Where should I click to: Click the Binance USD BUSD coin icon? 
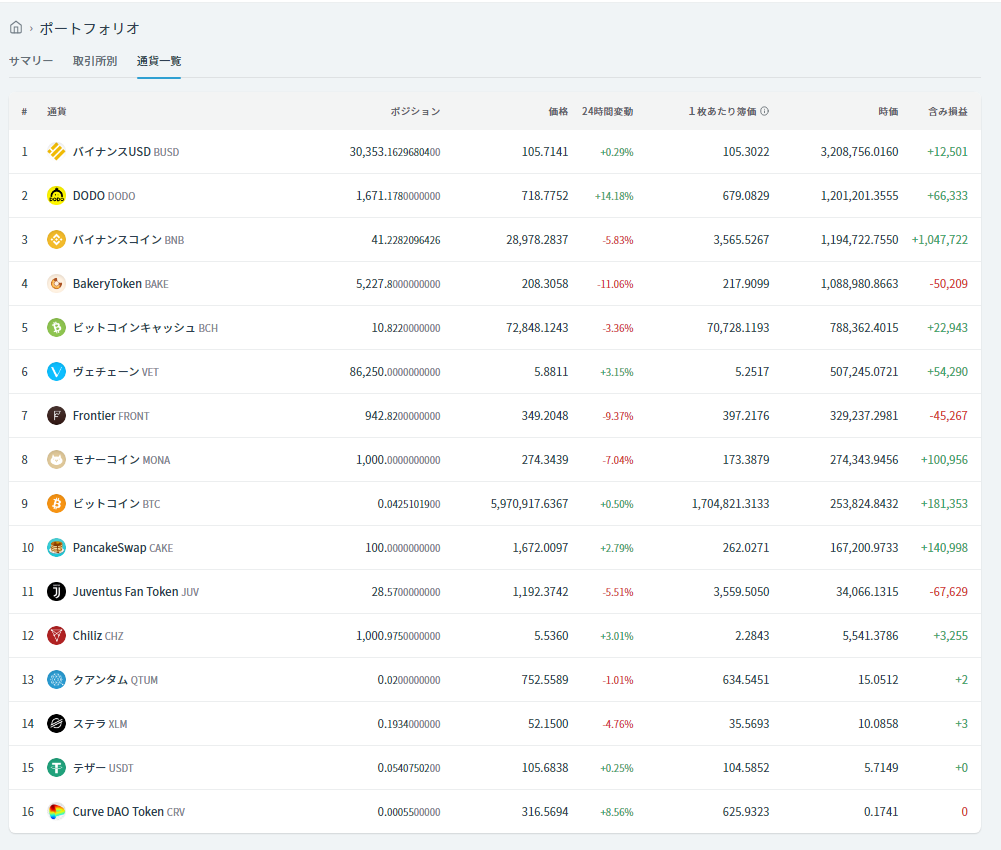coord(56,151)
